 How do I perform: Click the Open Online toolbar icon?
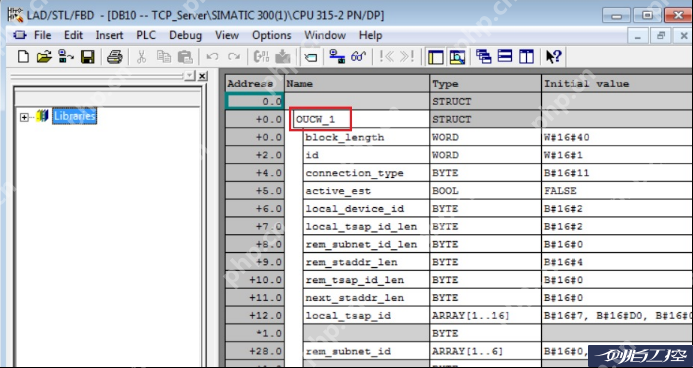(66, 57)
